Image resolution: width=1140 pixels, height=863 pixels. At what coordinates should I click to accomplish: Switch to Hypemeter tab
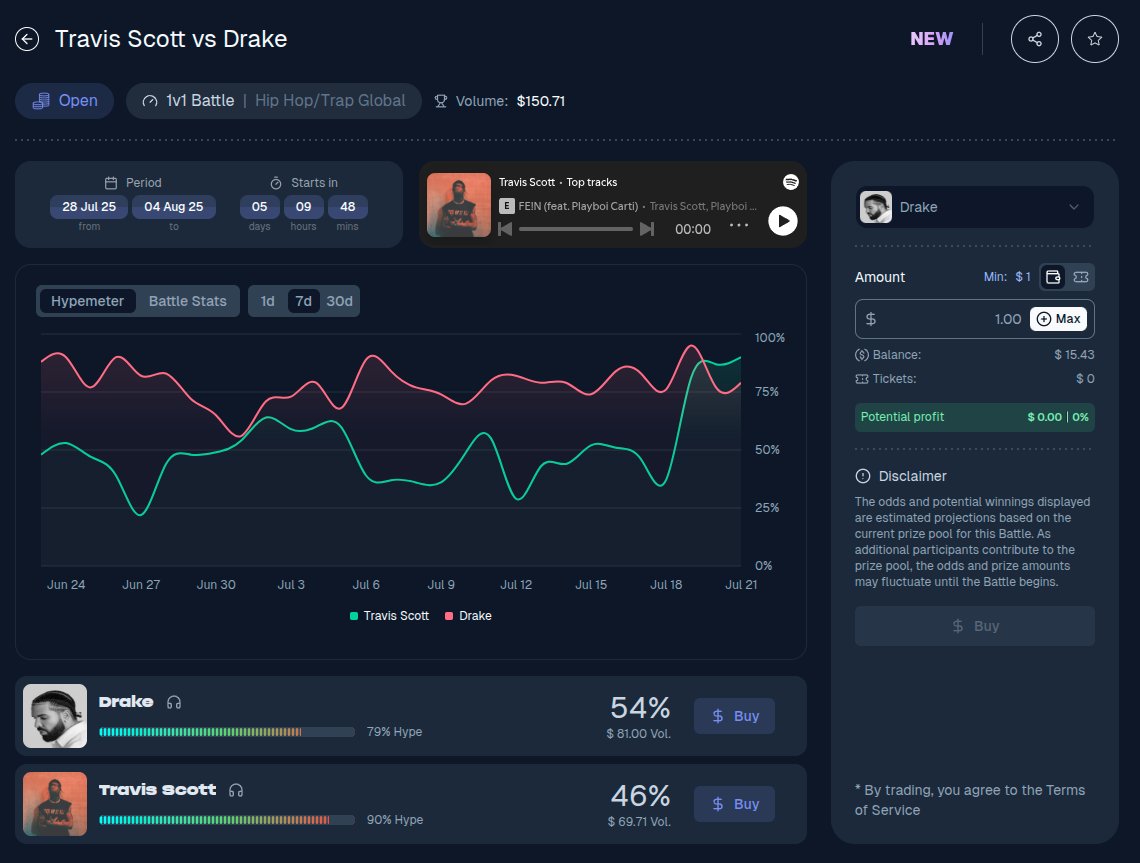(x=87, y=301)
